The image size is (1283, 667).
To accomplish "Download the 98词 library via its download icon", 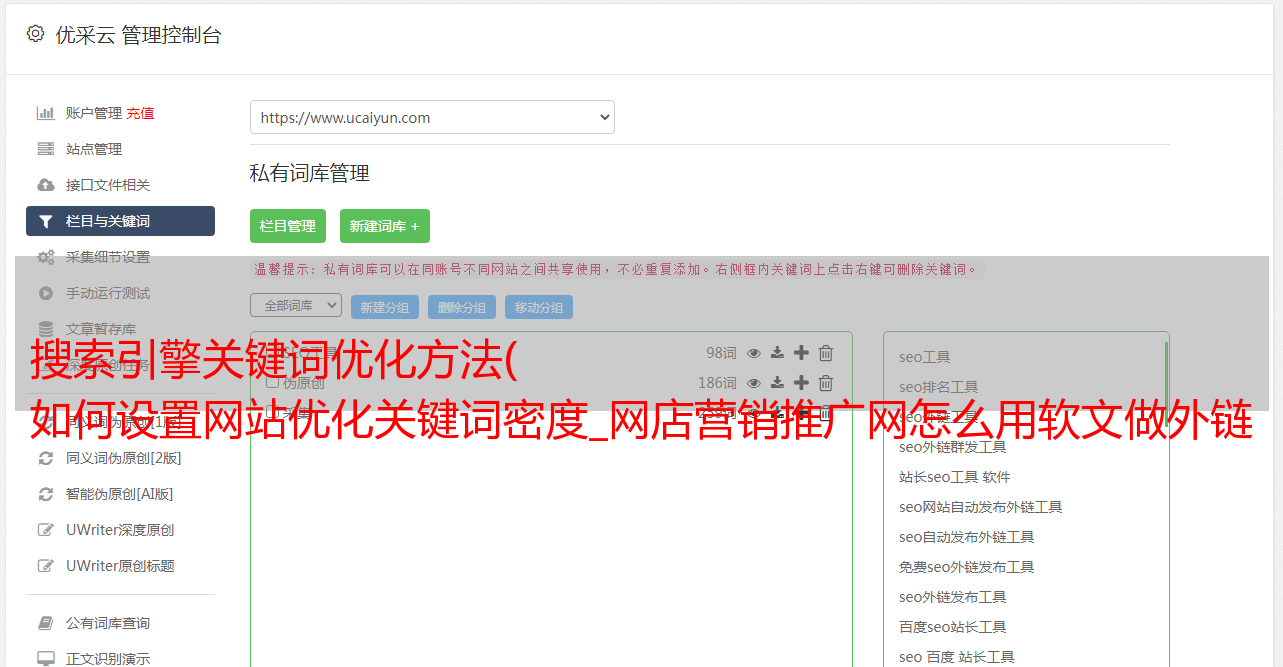I will (777, 353).
